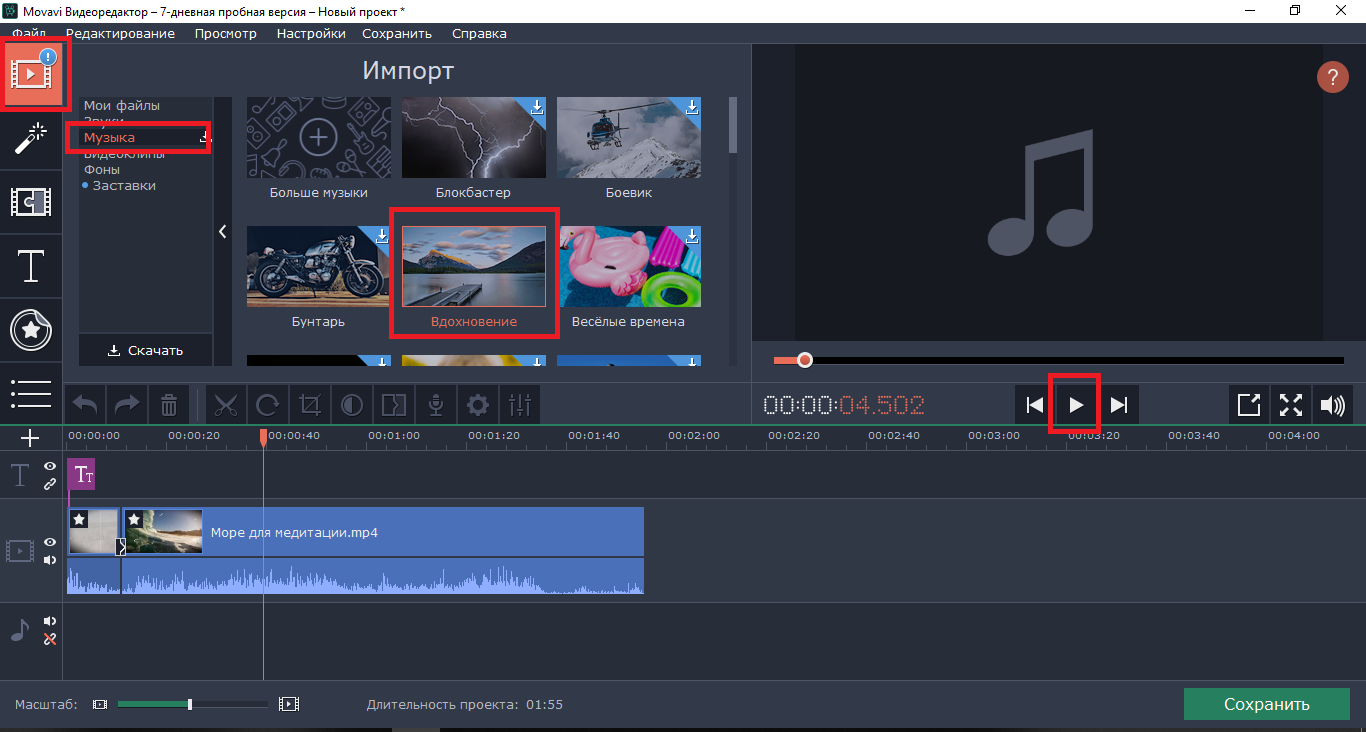Screen dimensions: 1366x732
Task: Expand the More tools list icon
Action: point(31,393)
